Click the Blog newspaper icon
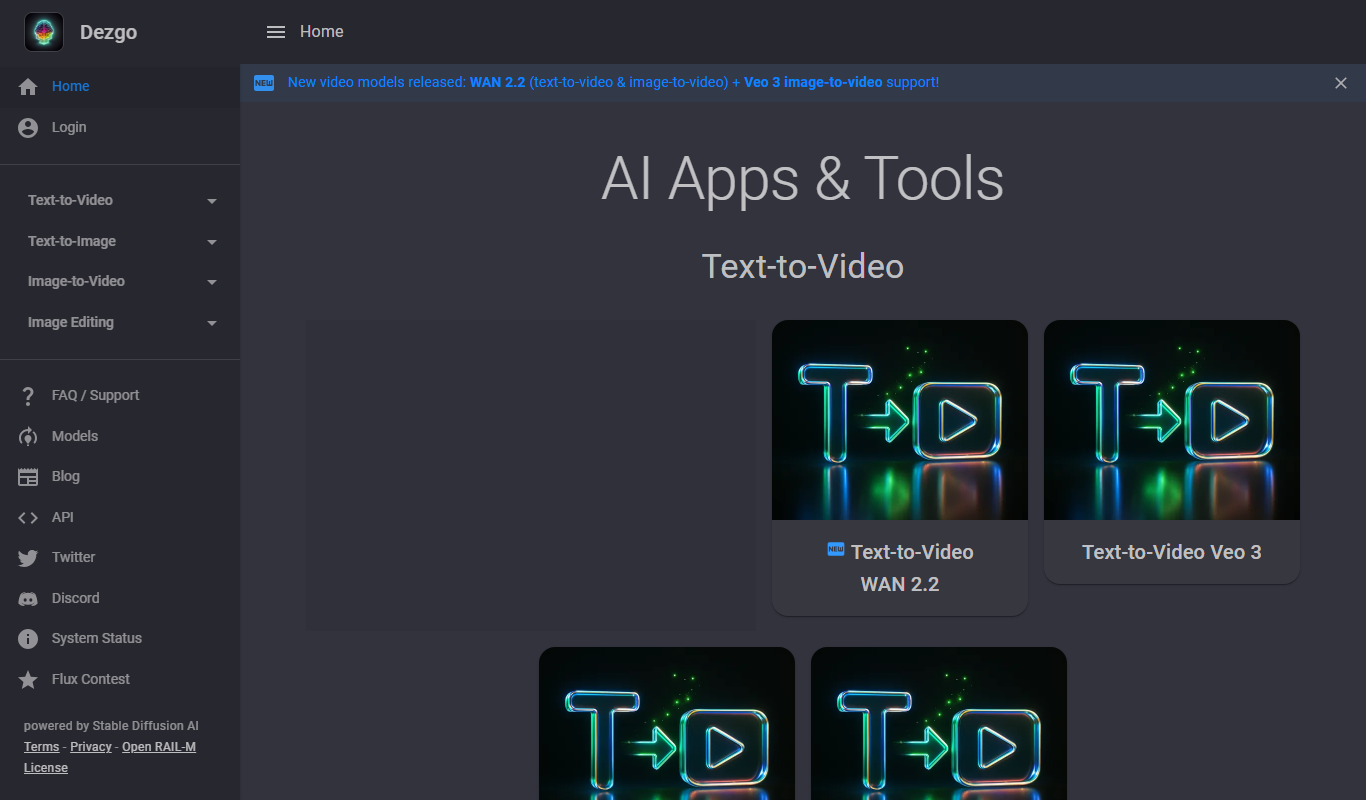 tap(28, 477)
